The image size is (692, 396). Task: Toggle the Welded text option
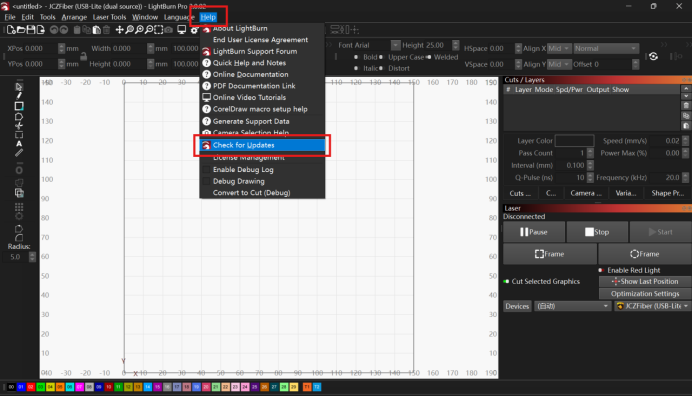(x=428, y=57)
